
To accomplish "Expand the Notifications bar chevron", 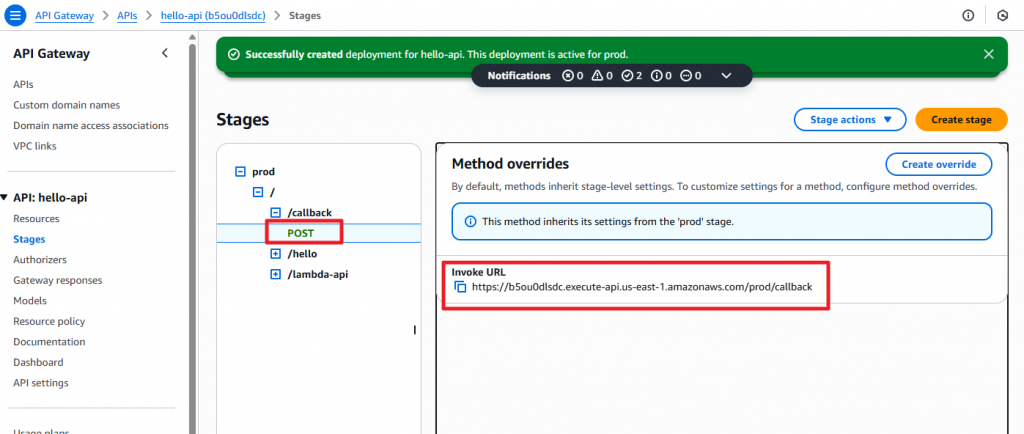I will pyautogui.click(x=726, y=76).
